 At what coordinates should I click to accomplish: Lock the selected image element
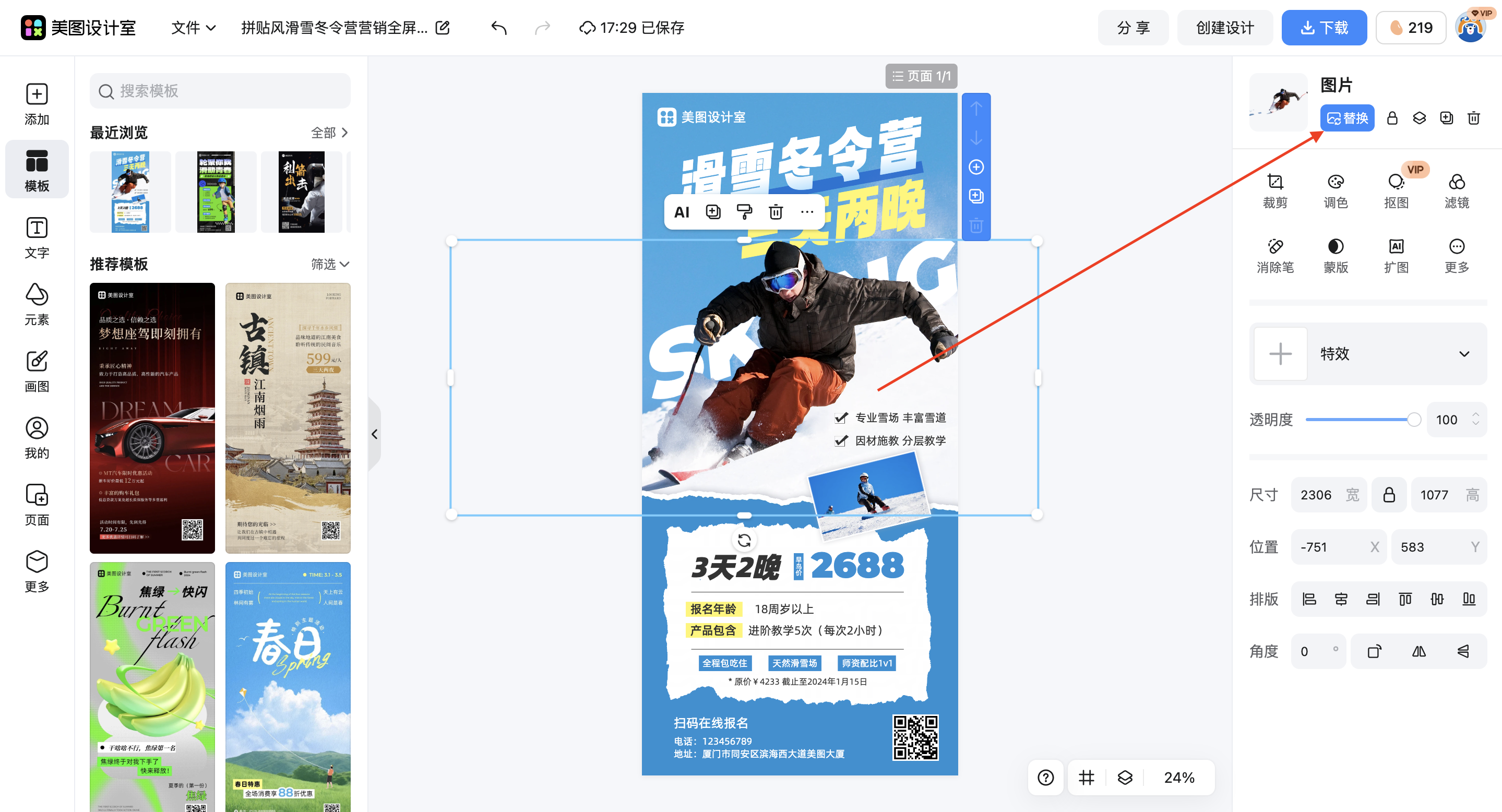coord(1392,118)
